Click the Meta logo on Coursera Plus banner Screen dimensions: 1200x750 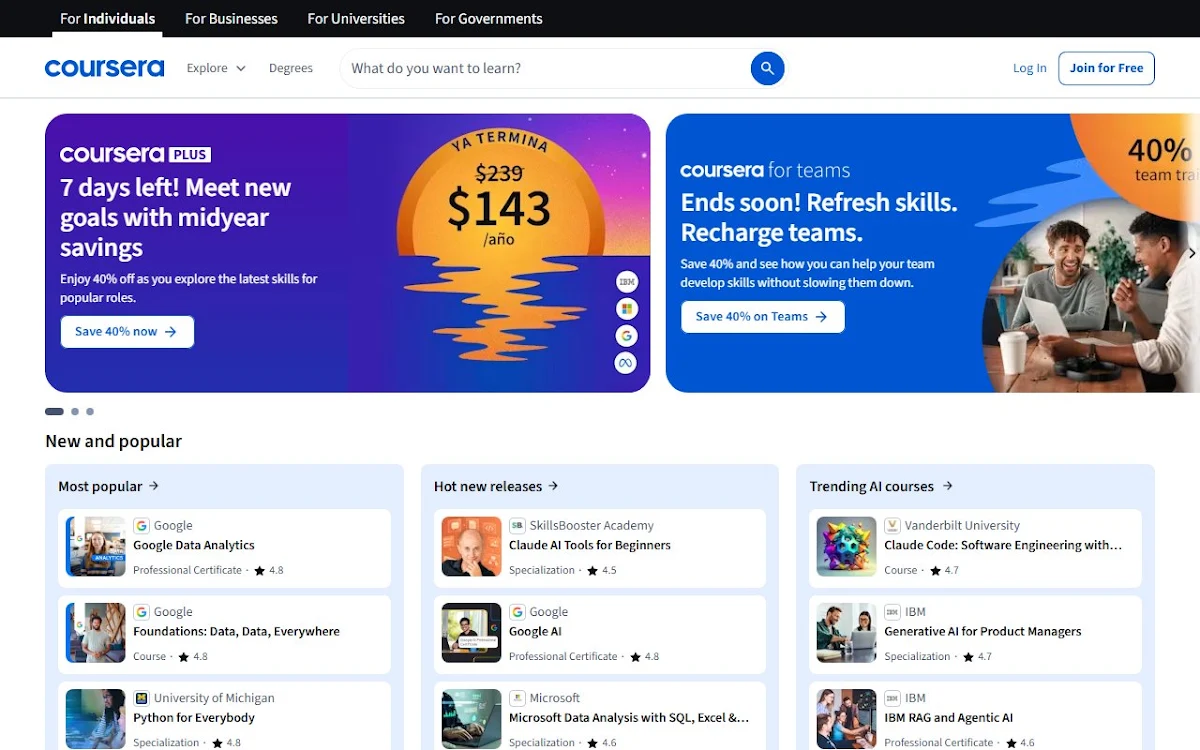(x=626, y=363)
